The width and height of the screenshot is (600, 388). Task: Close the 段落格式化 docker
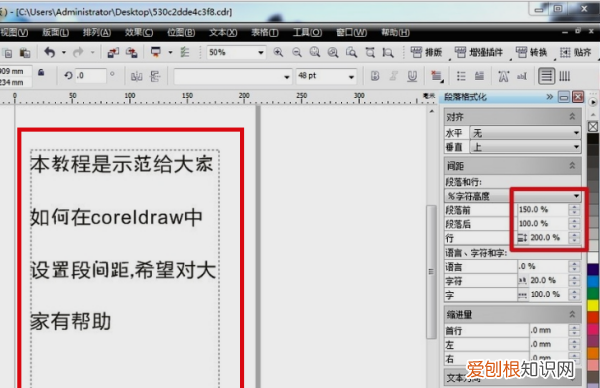click(x=578, y=97)
